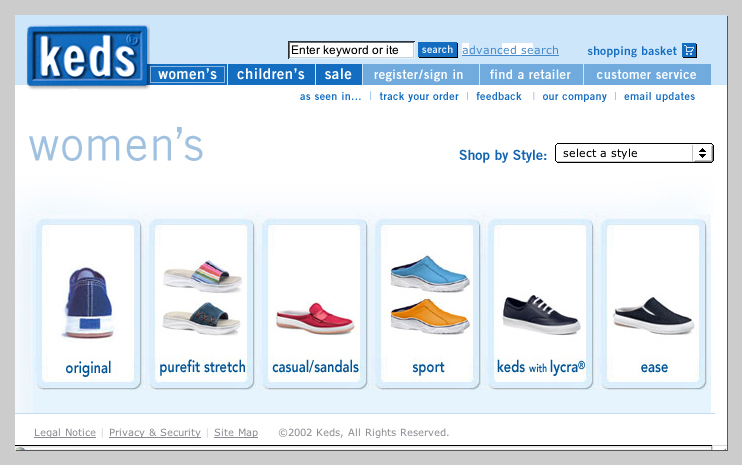Open the shopping basket cart icon
742x465 pixels.
pyautogui.click(x=689, y=50)
